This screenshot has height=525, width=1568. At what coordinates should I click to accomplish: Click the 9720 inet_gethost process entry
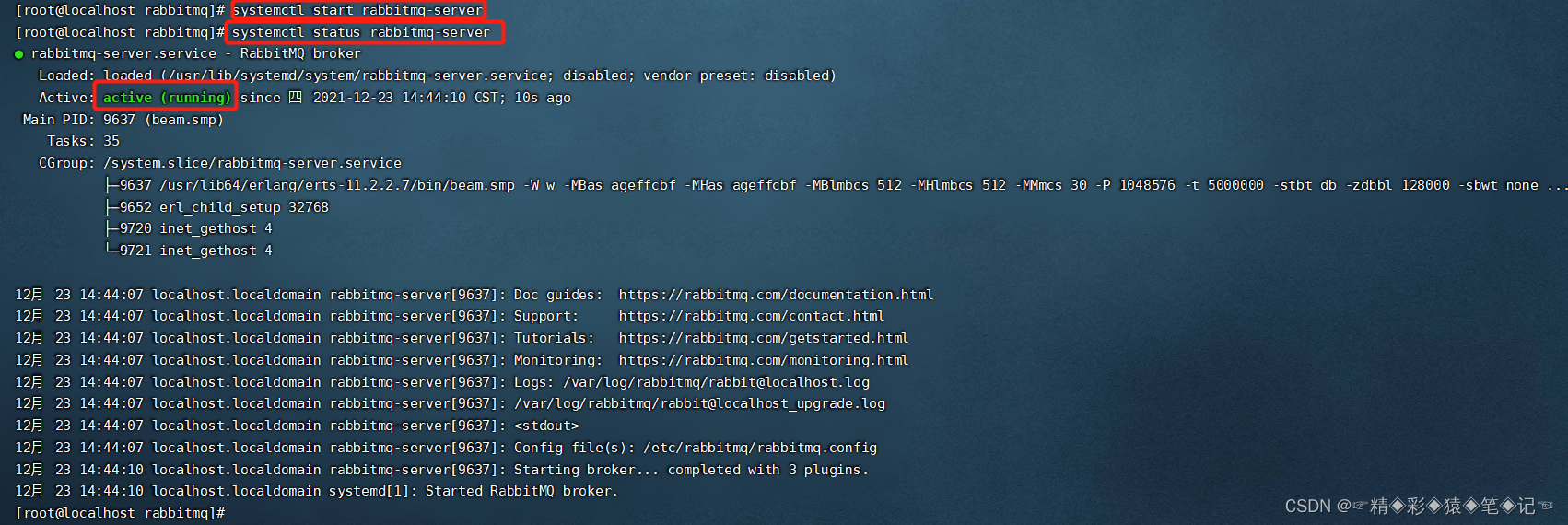(195, 228)
